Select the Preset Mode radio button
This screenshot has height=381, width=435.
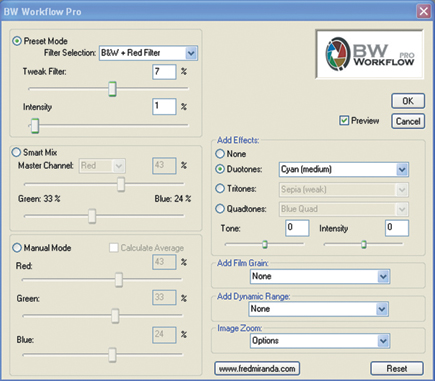pyautogui.click(x=17, y=41)
